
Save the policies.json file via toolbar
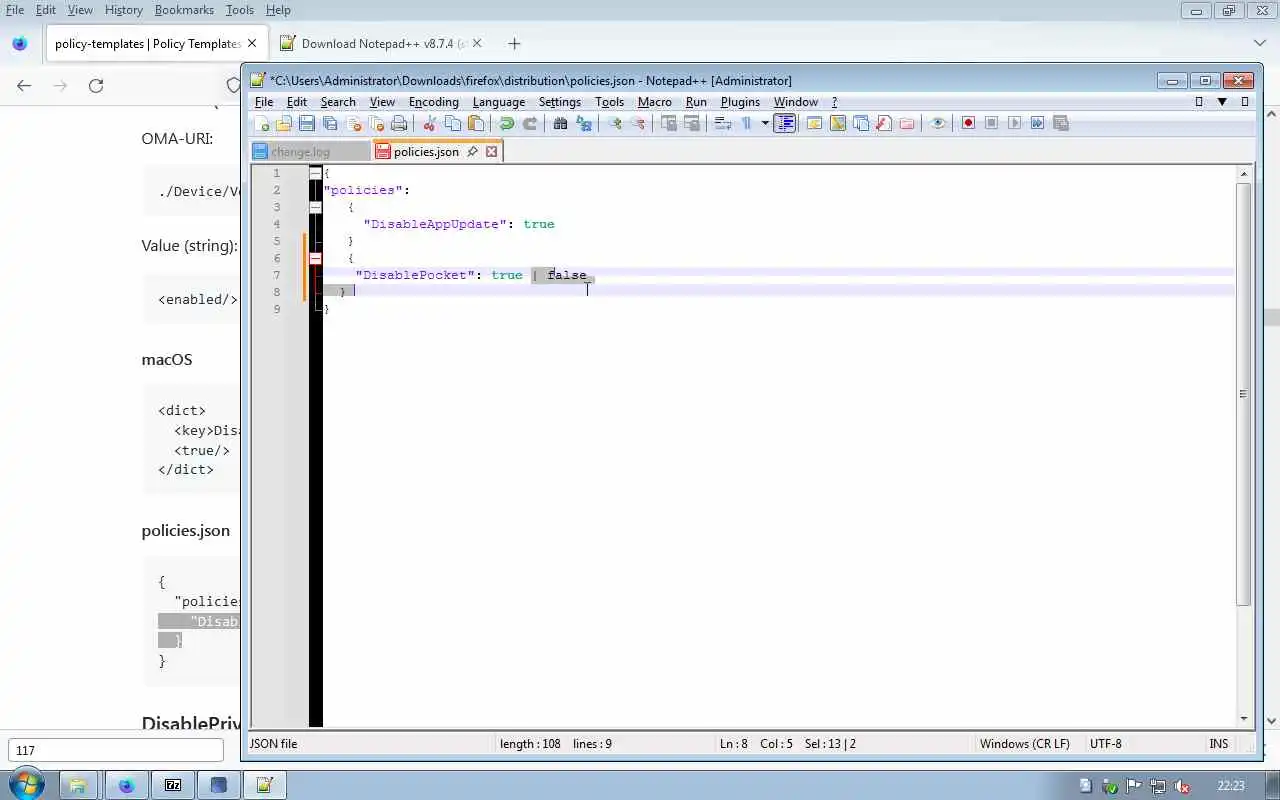click(307, 123)
